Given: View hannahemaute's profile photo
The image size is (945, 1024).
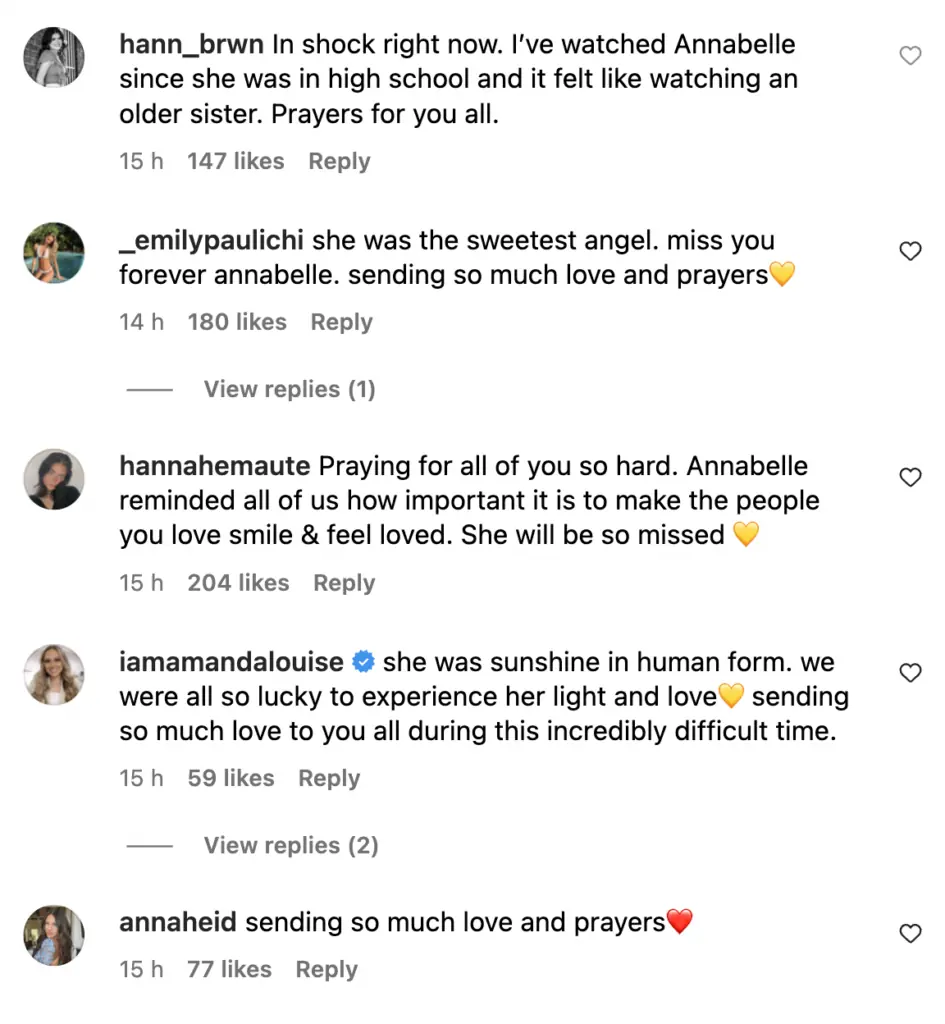Looking at the screenshot, I should pyautogui.click(x=54, y=478).
